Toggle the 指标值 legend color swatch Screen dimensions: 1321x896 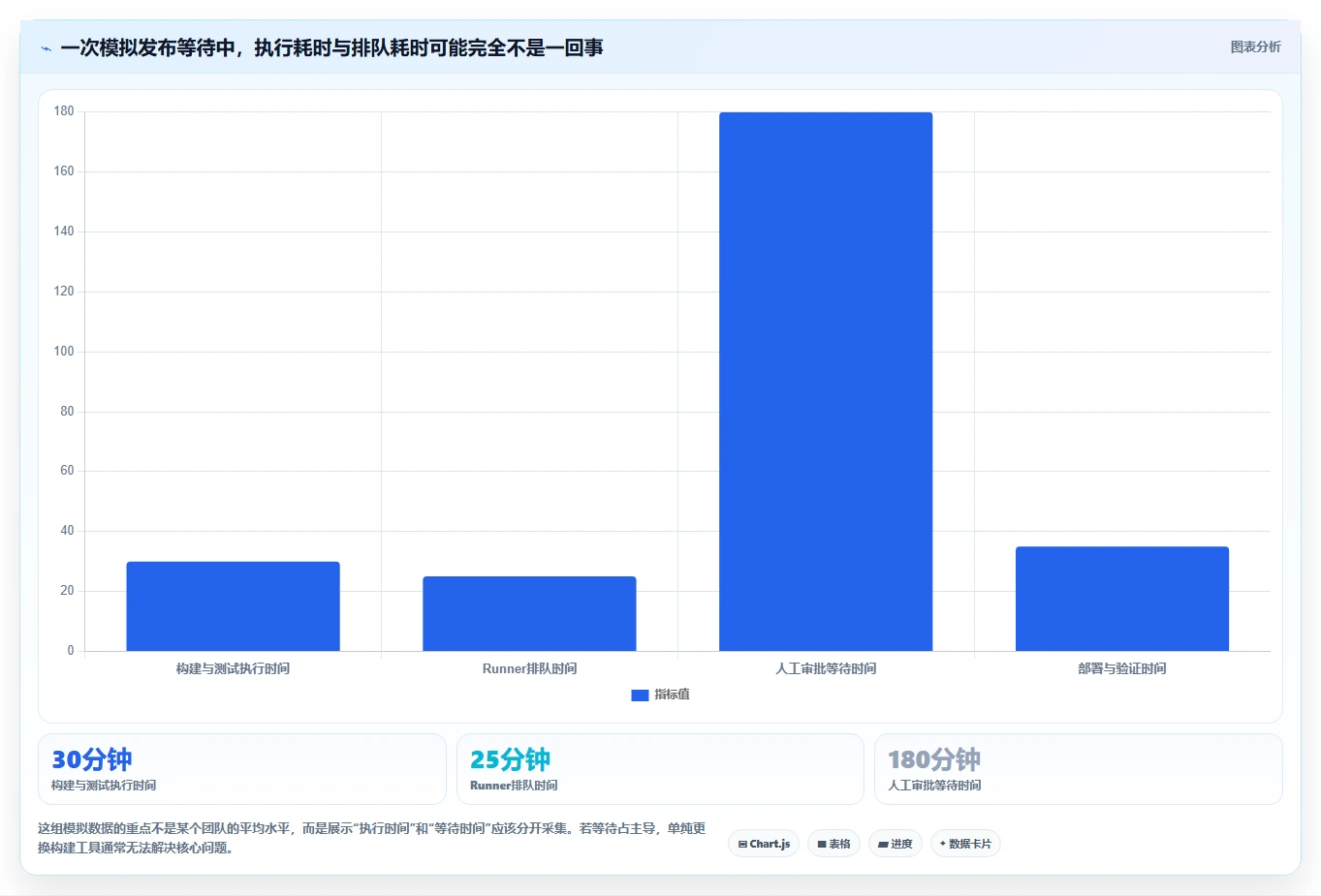coord(640,695)
